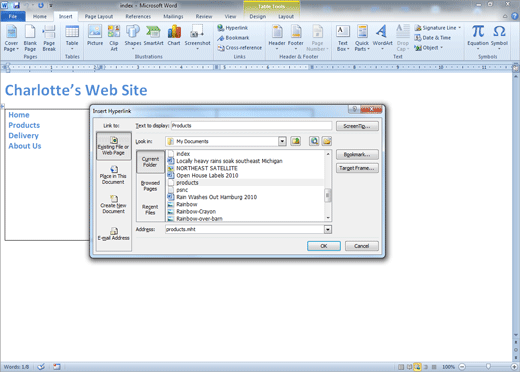Open Quick Parts menu

pyautogui.click(x=362, y=38)
